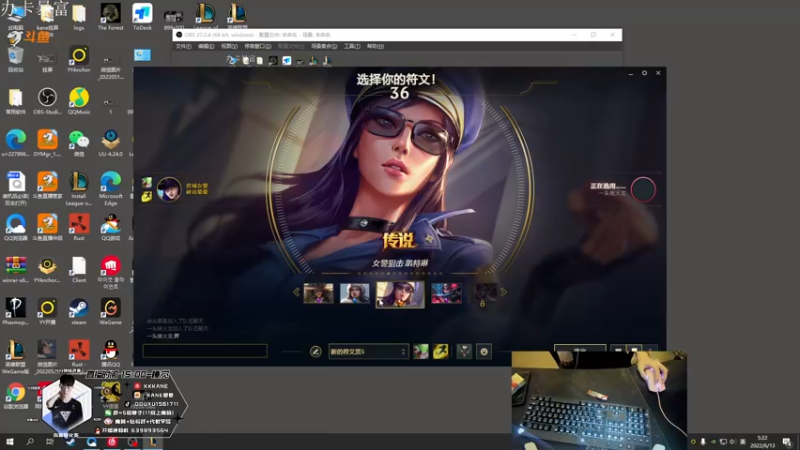Viewport: 800px width, 450px height.
Task: Edit the current rune page with pencil icon
Action: tap(315, 352)
